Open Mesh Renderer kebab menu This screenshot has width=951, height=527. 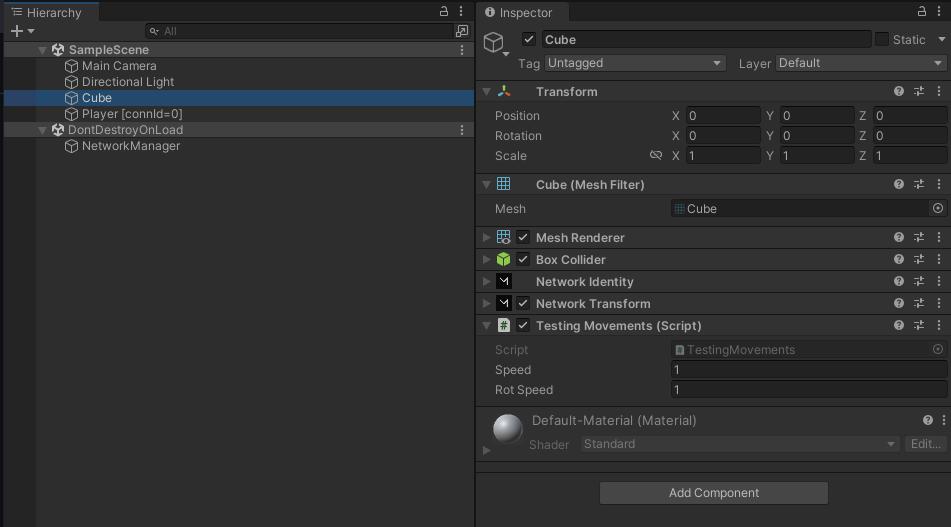coord(939,237)
